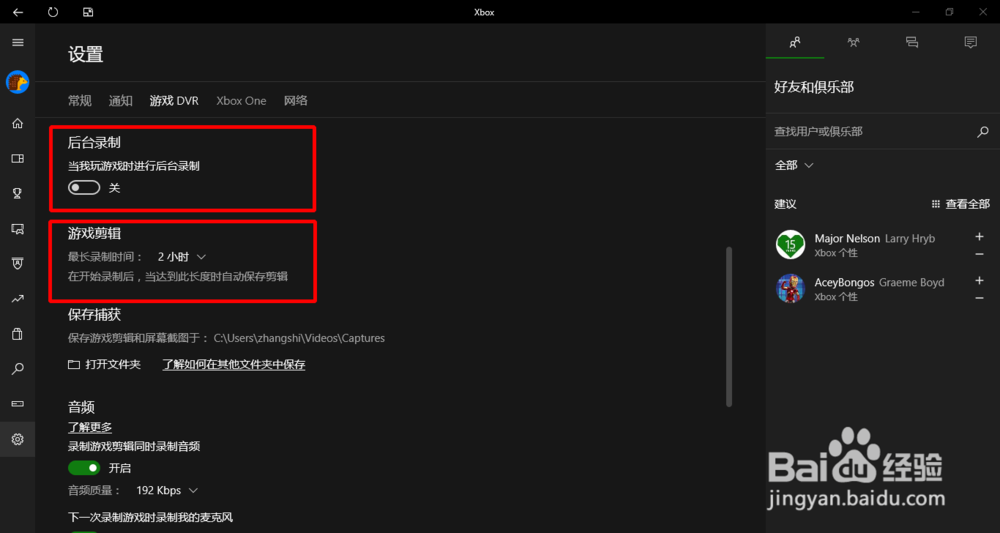Click 查看全部 to see all suggestions
Image resolution: width=1000 pixels, height=533 pixels.
pyautogui.click(x=960, y=204)
